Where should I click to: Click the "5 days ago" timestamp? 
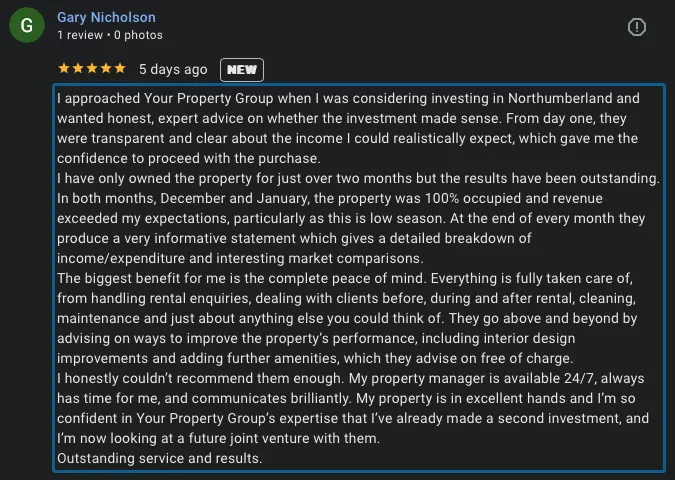click(x=173, y=69)
